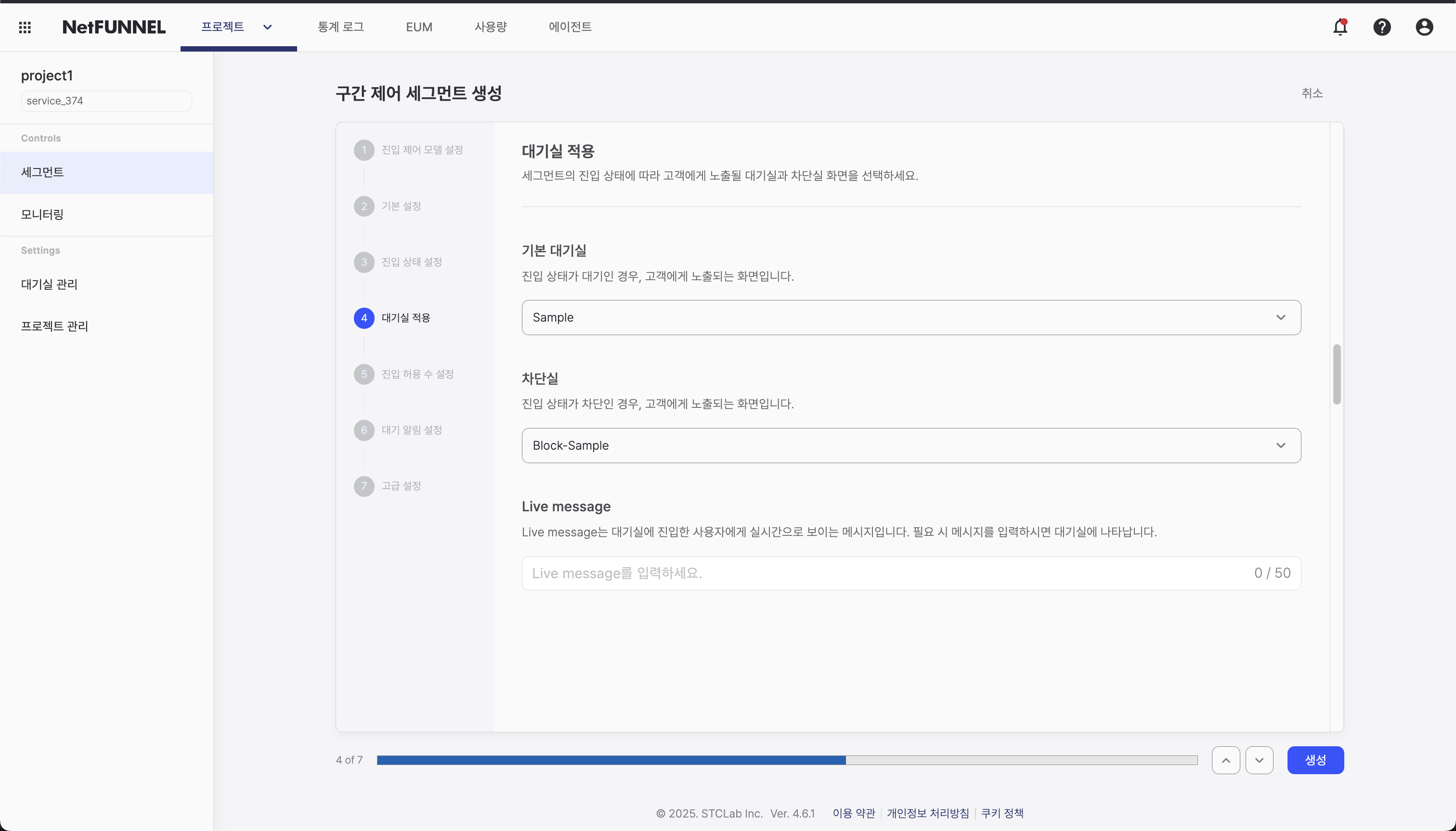Open the help icon in the top bar

pyautogui.click(x=1382, y=27)
